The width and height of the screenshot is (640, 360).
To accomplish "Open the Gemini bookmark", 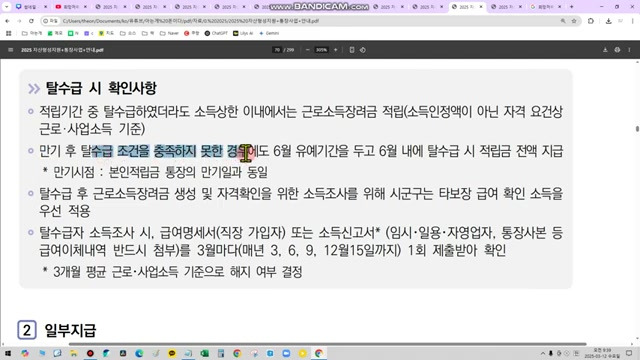I will click(x=269, y=33).
